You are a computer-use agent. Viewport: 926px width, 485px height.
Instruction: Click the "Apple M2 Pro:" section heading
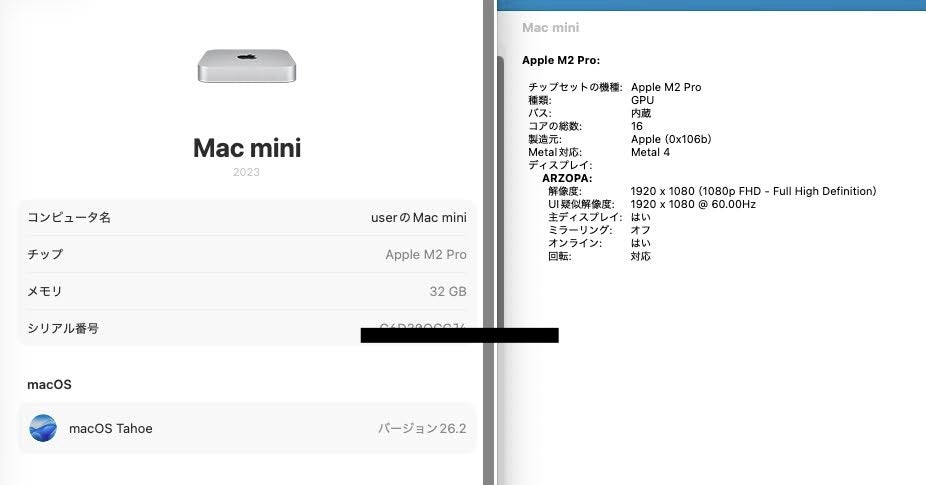[x=560, y=60]
